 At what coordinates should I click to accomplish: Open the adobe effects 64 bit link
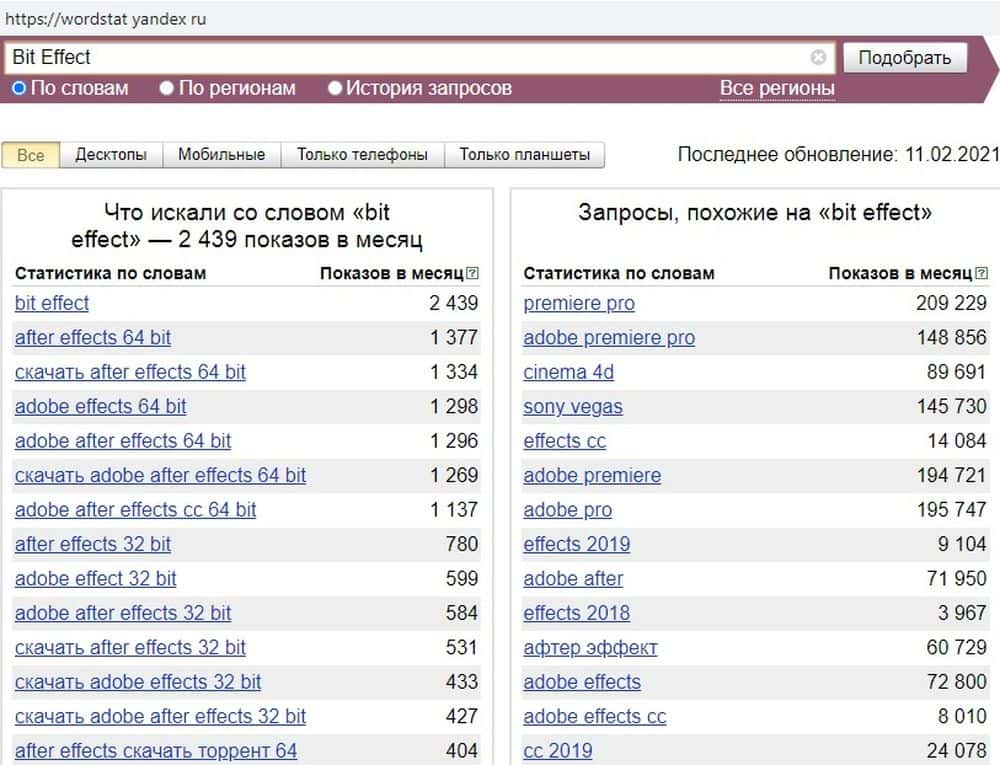click(x=101, y=407)
